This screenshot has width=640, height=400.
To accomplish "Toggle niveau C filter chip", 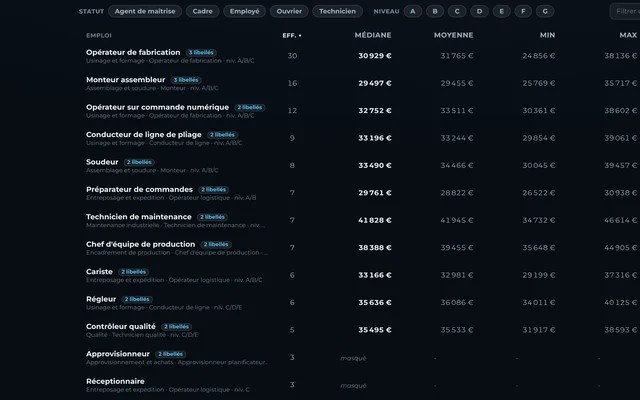I will (x=457, y=11).
